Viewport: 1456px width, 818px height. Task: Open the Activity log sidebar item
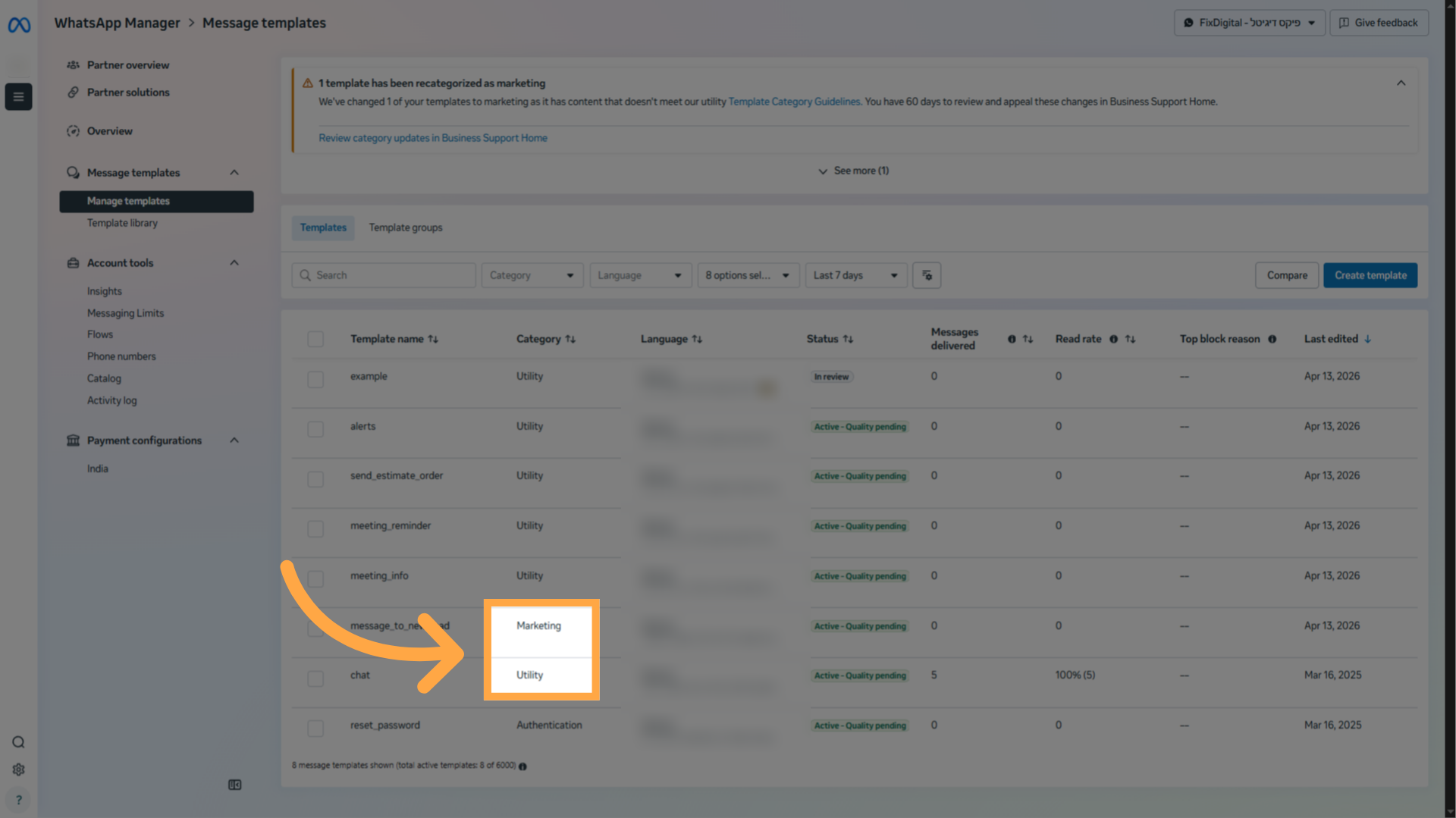[x=111, y=401]
